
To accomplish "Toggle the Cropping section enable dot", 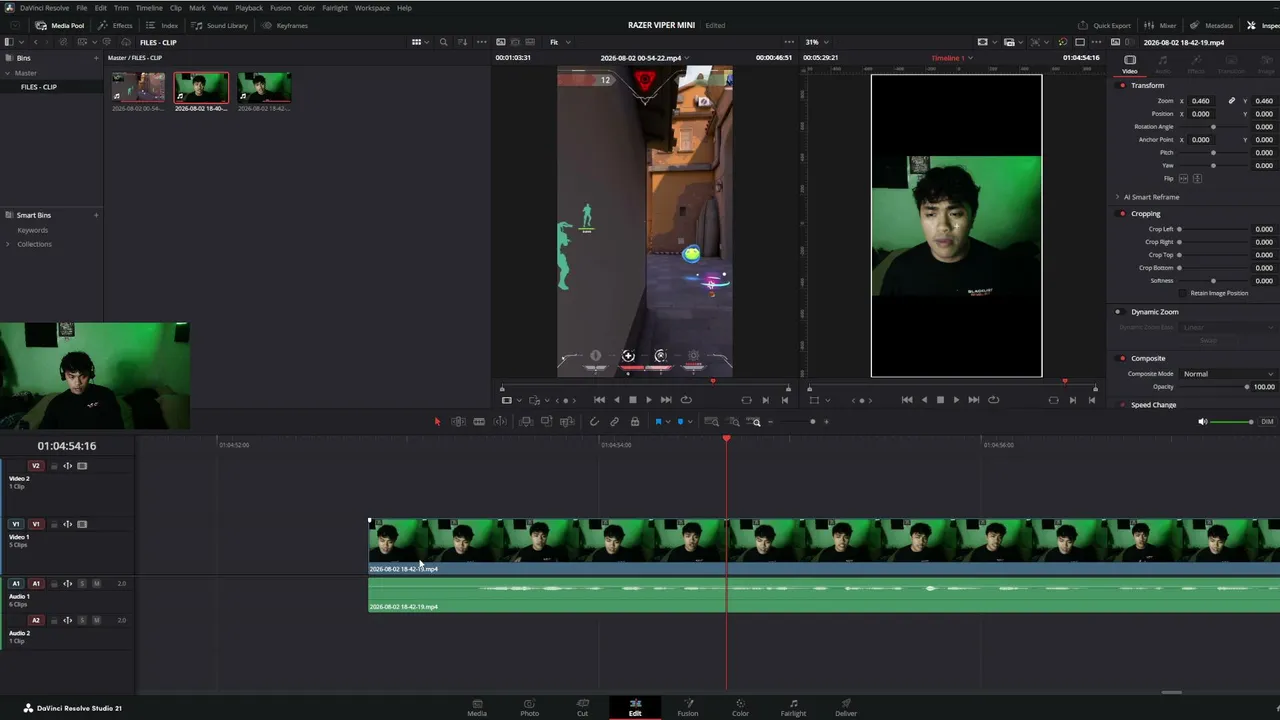I will tap(1122, 213).
